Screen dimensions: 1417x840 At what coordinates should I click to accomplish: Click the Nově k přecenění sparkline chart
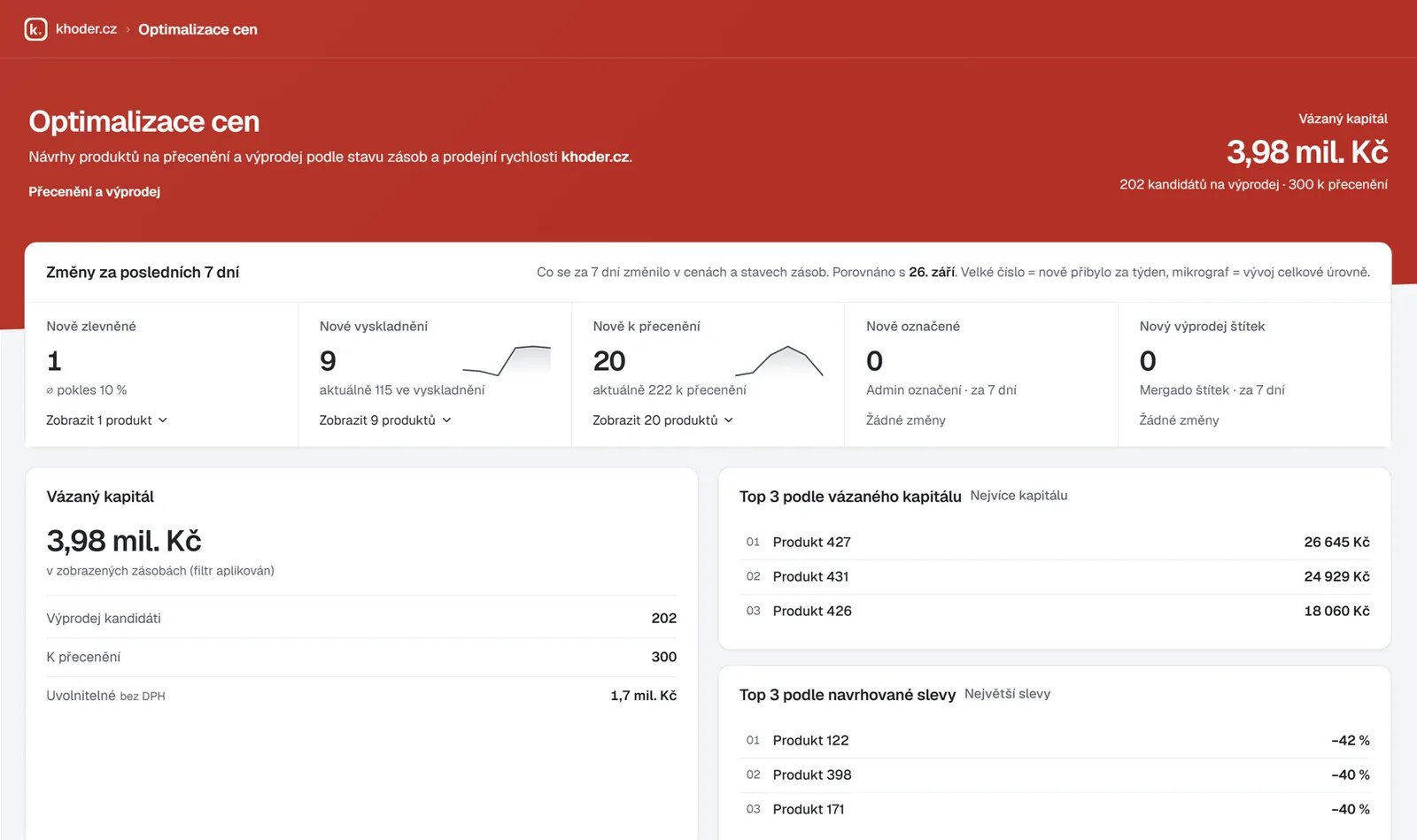779,360
